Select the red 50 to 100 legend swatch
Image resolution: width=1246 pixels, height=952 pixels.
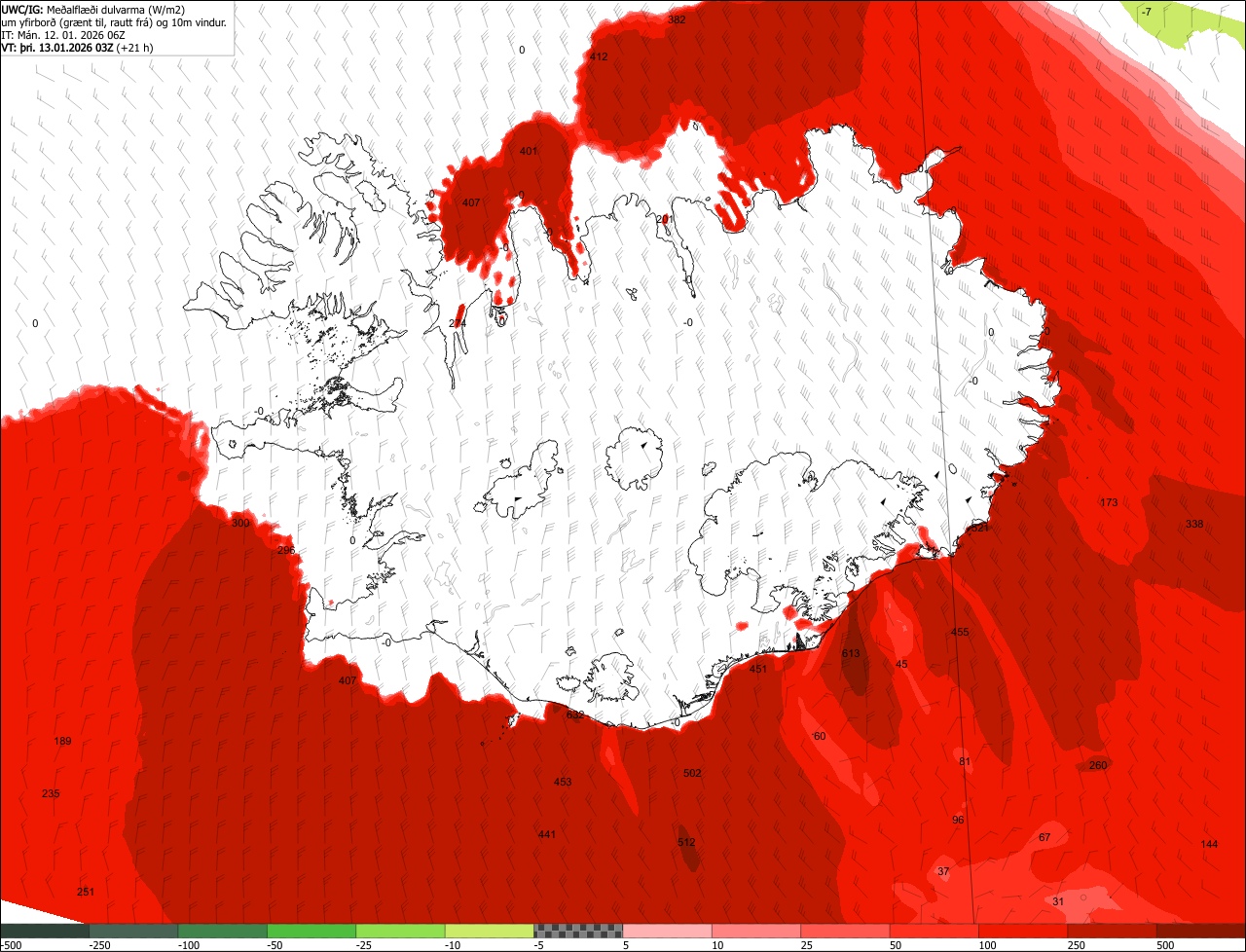click(934, 931)
